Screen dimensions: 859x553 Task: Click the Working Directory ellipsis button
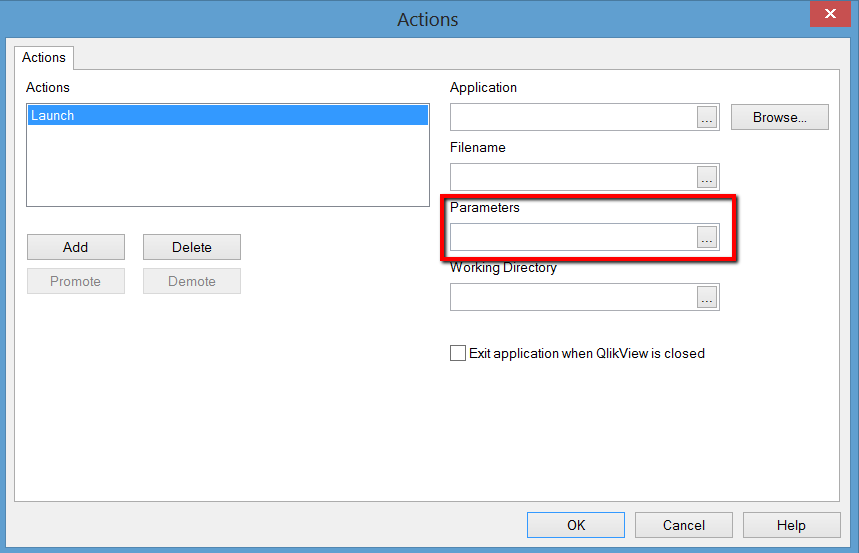point(707,298)
